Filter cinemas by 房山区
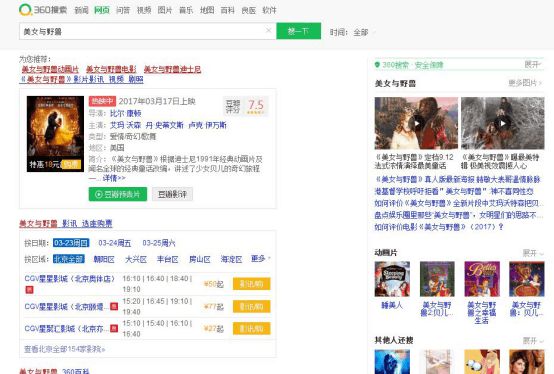This screenshot has height=374, width=554. click(200, 259)
